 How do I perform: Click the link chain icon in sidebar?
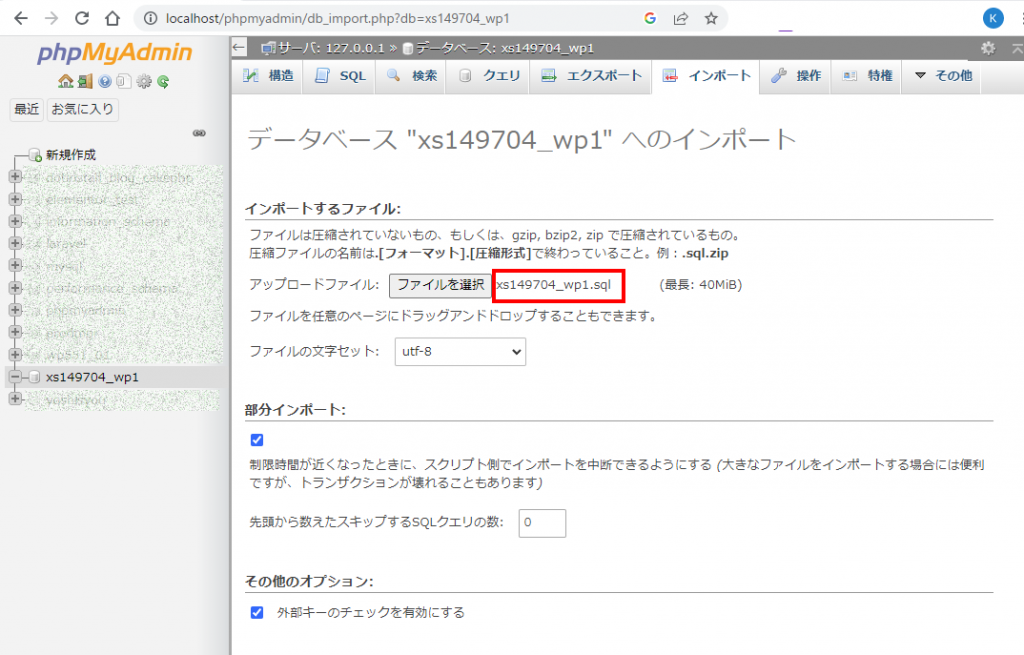[199, 132]
